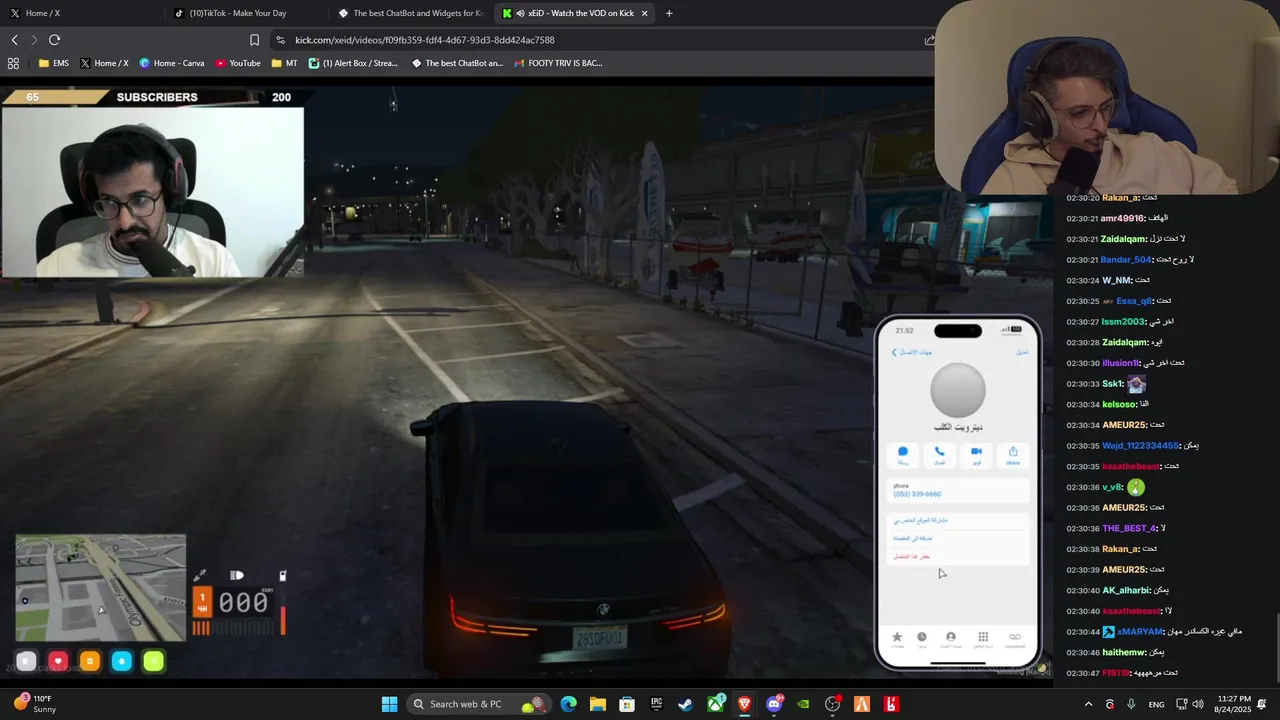The width and height of the screenshot is (1280, 720).
Task: Click the Search web & PC box
Action: [477, 704]
